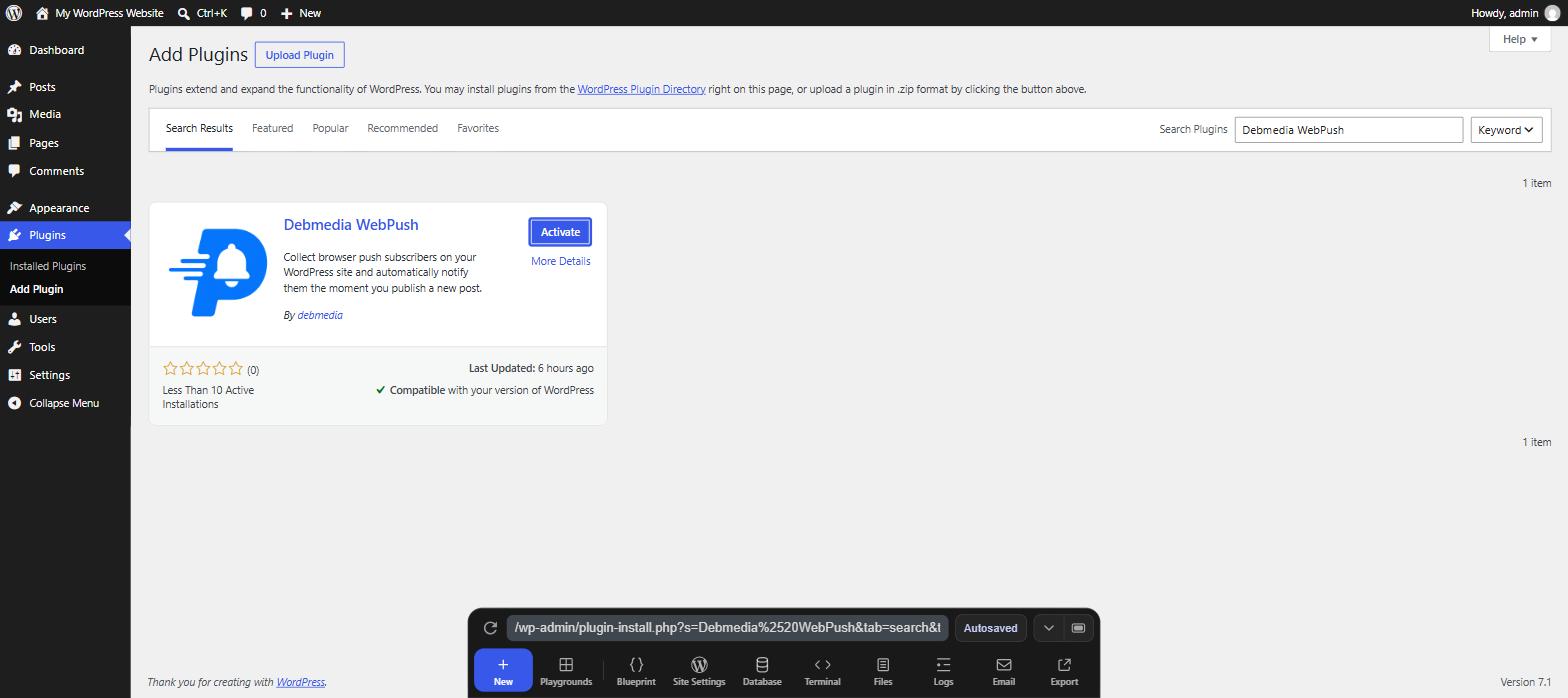Click the compatibility checkmark icon

(x=380, y=390)
